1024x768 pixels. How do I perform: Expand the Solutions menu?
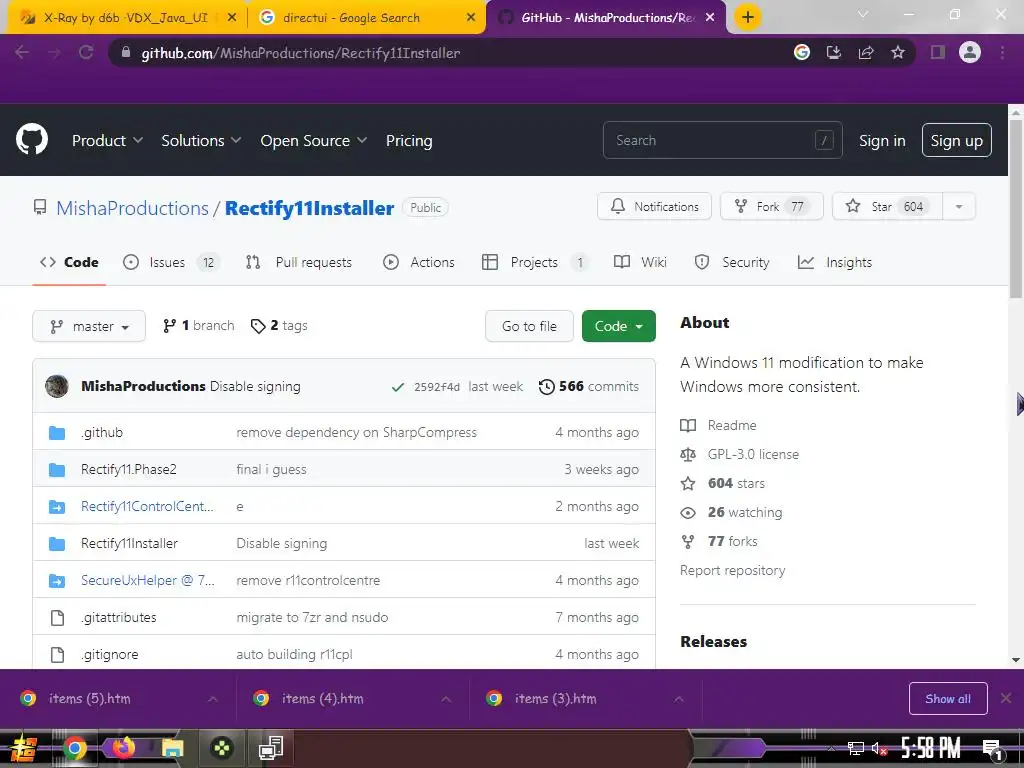(201, 140)
